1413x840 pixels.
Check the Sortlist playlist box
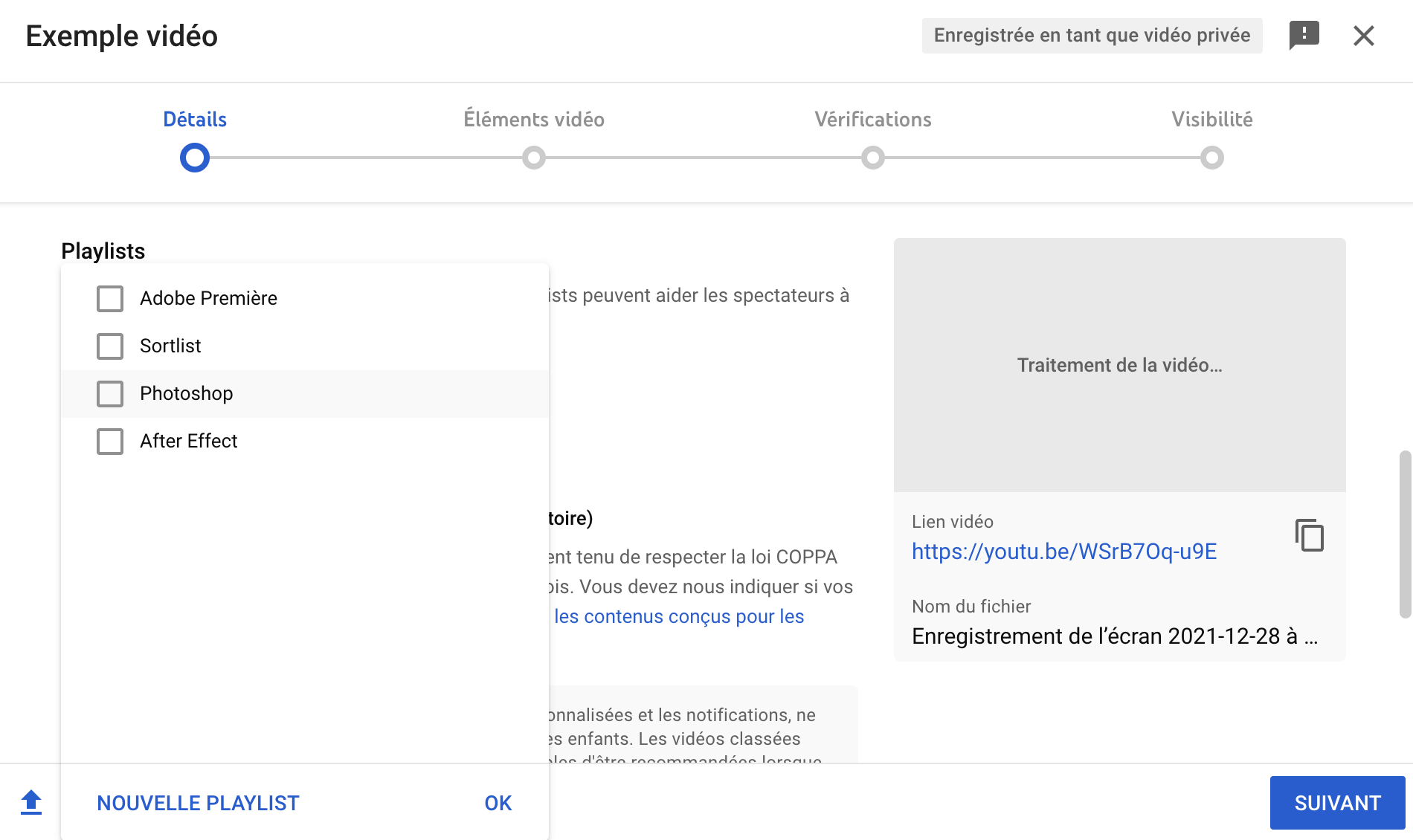pyautogui.click(x=110, y=346)
